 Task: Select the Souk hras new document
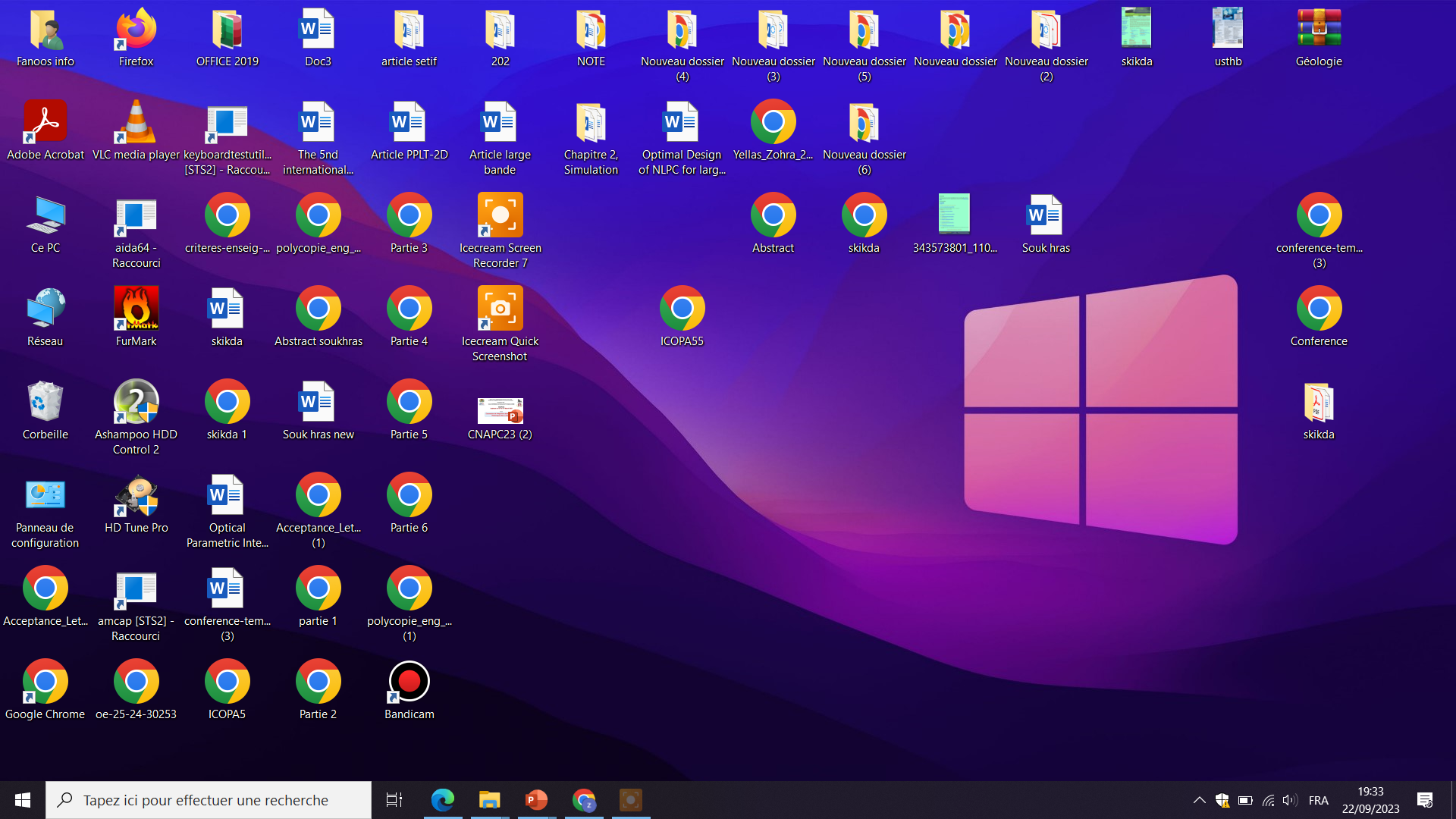[x=318, y=402]
